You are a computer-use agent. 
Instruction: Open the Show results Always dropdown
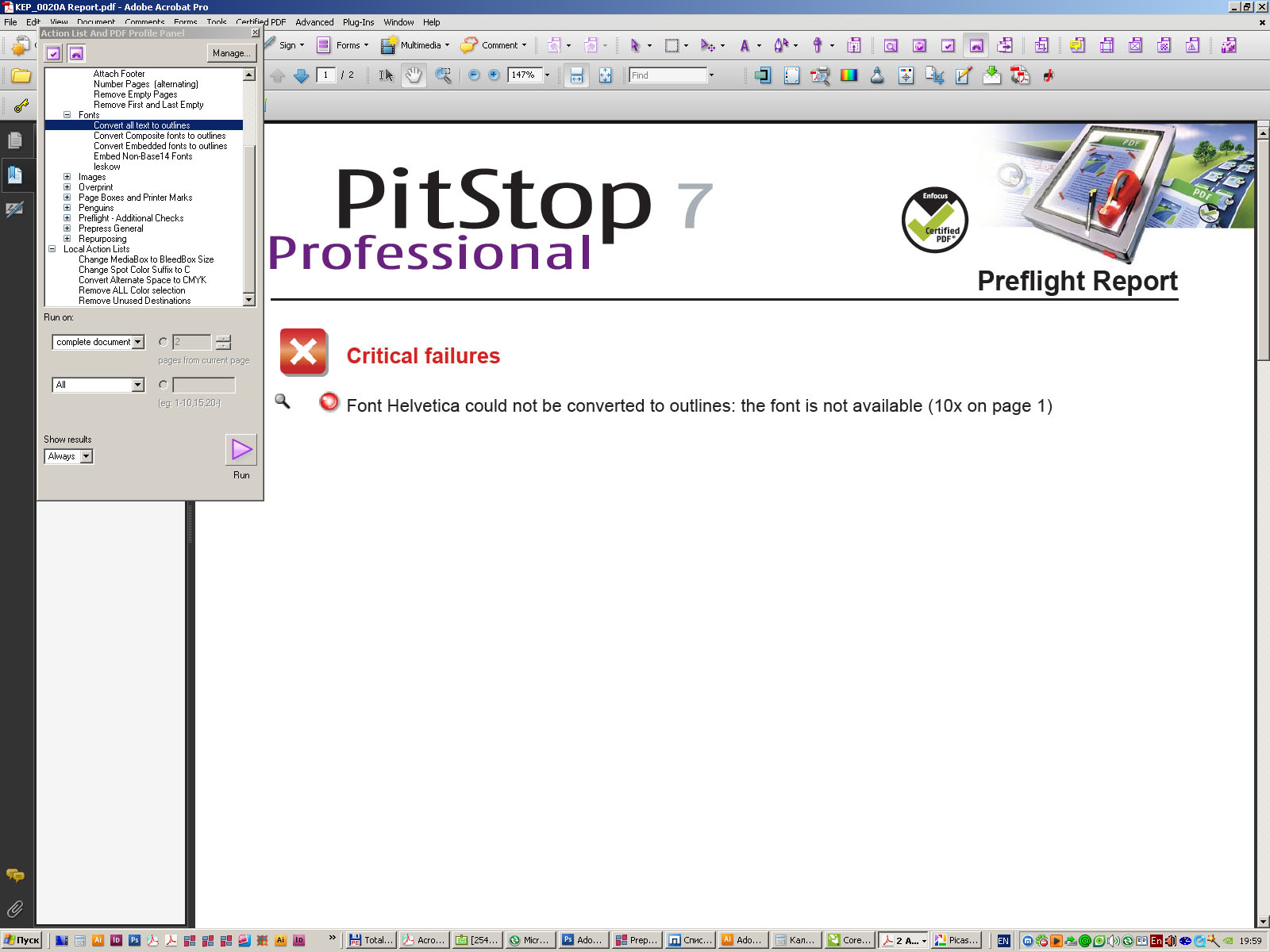coord(69,456)
